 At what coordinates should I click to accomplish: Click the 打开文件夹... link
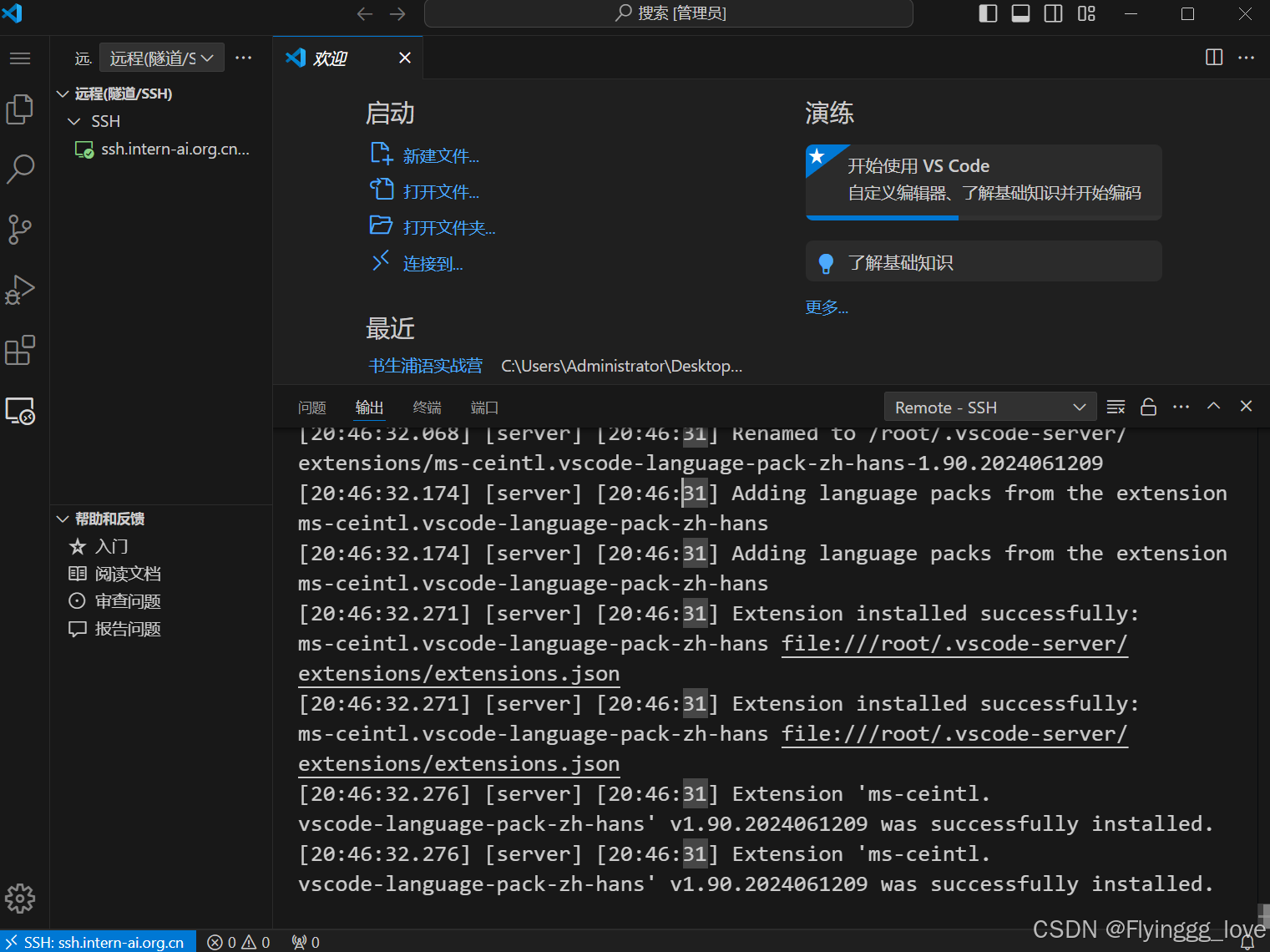[x=449, y=228]
